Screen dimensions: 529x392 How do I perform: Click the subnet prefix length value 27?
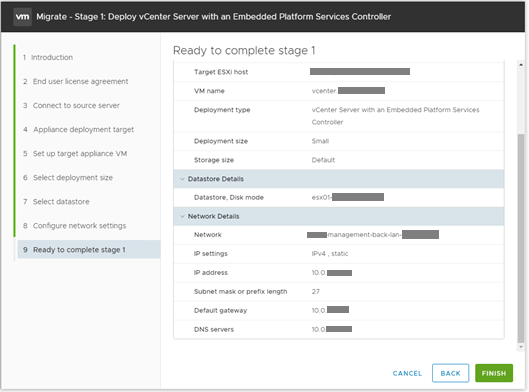point(315,291)
